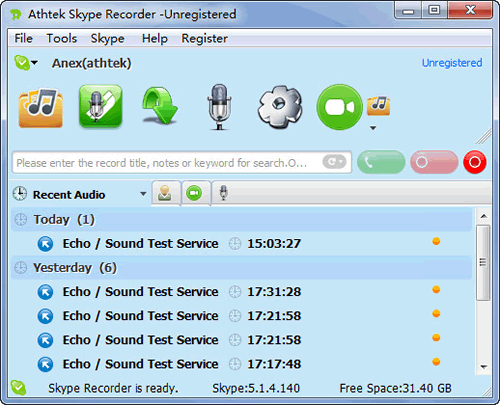Click the Recent Audio clock icon

coord(20,193)
